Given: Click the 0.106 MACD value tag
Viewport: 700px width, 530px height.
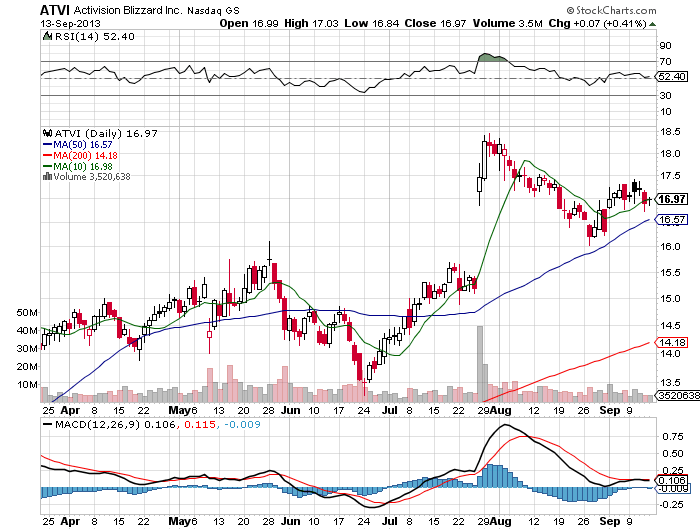Looking at the screenshot, I should [x=672, y=480].
